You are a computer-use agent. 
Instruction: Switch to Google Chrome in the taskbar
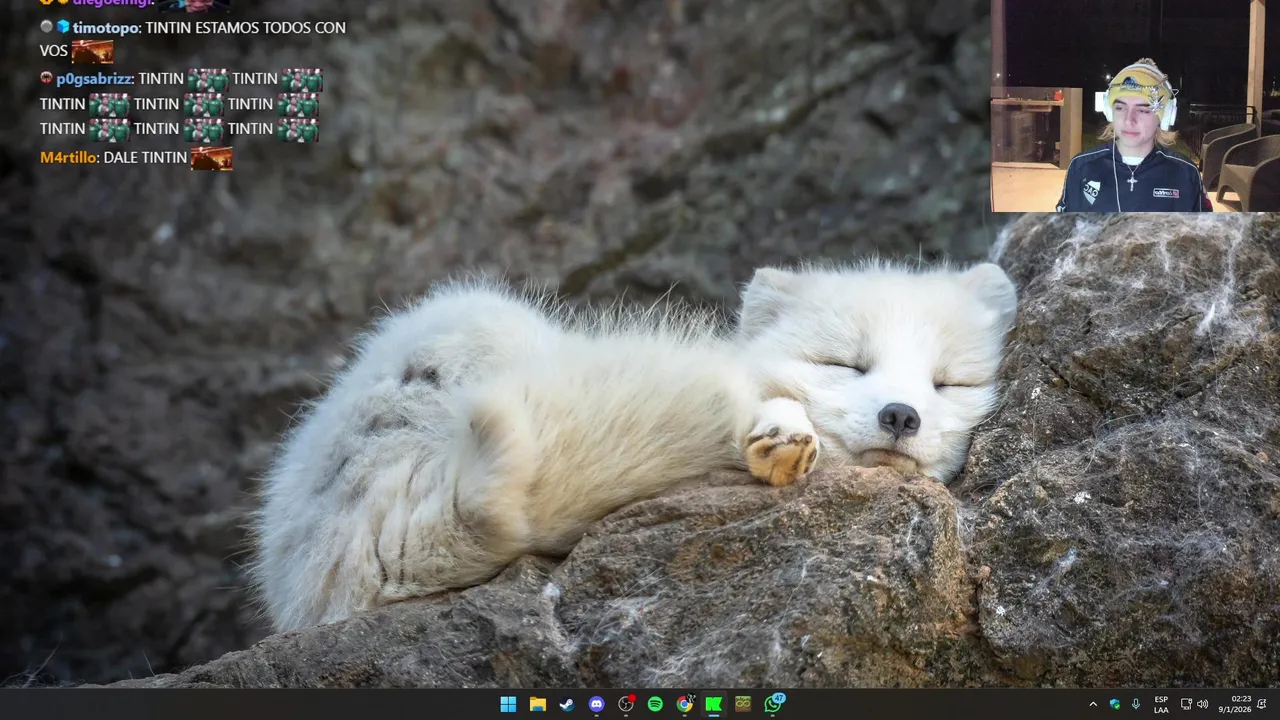pyautogui.click(x=684, y=704)
